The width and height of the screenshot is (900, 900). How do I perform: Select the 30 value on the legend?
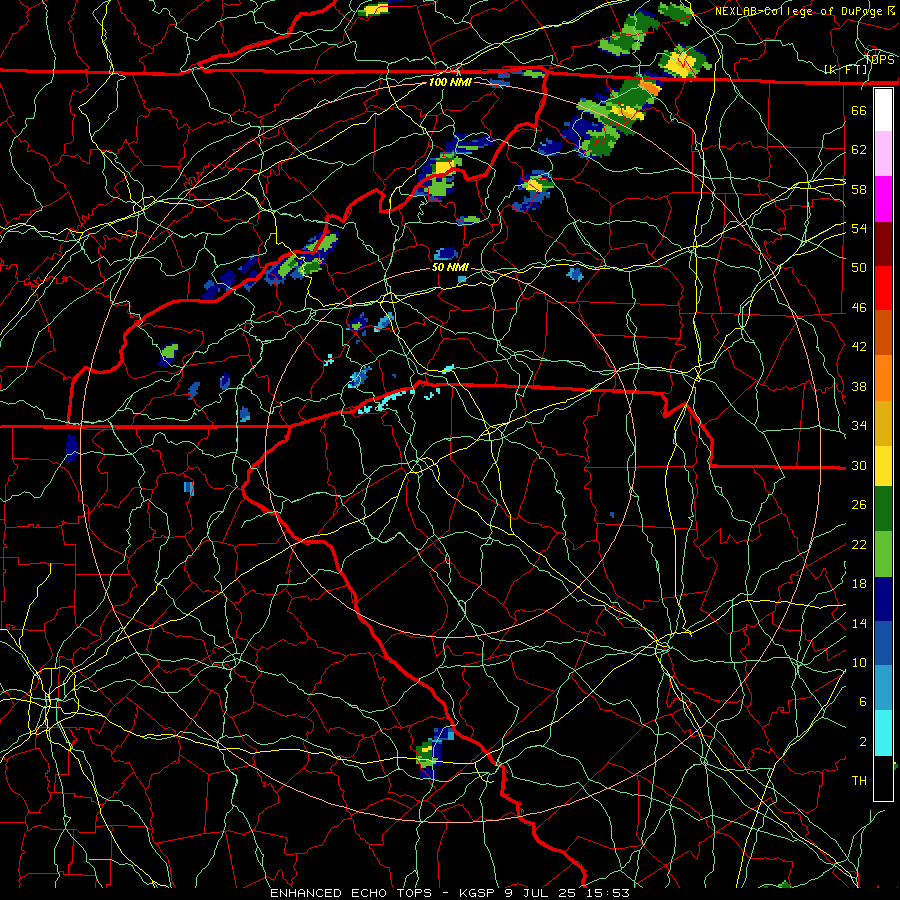859,465
